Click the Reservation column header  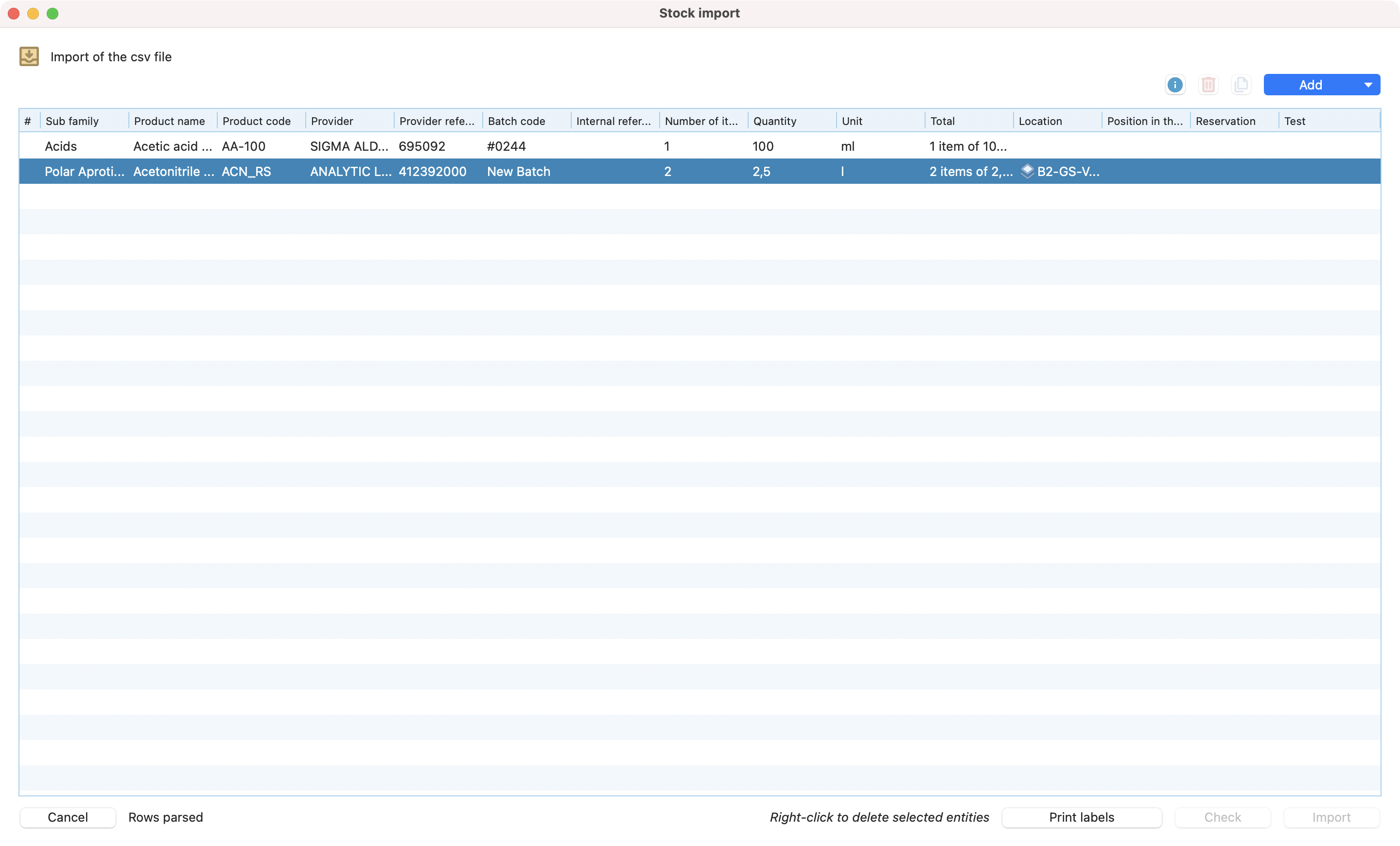[x=1225, y=121]
